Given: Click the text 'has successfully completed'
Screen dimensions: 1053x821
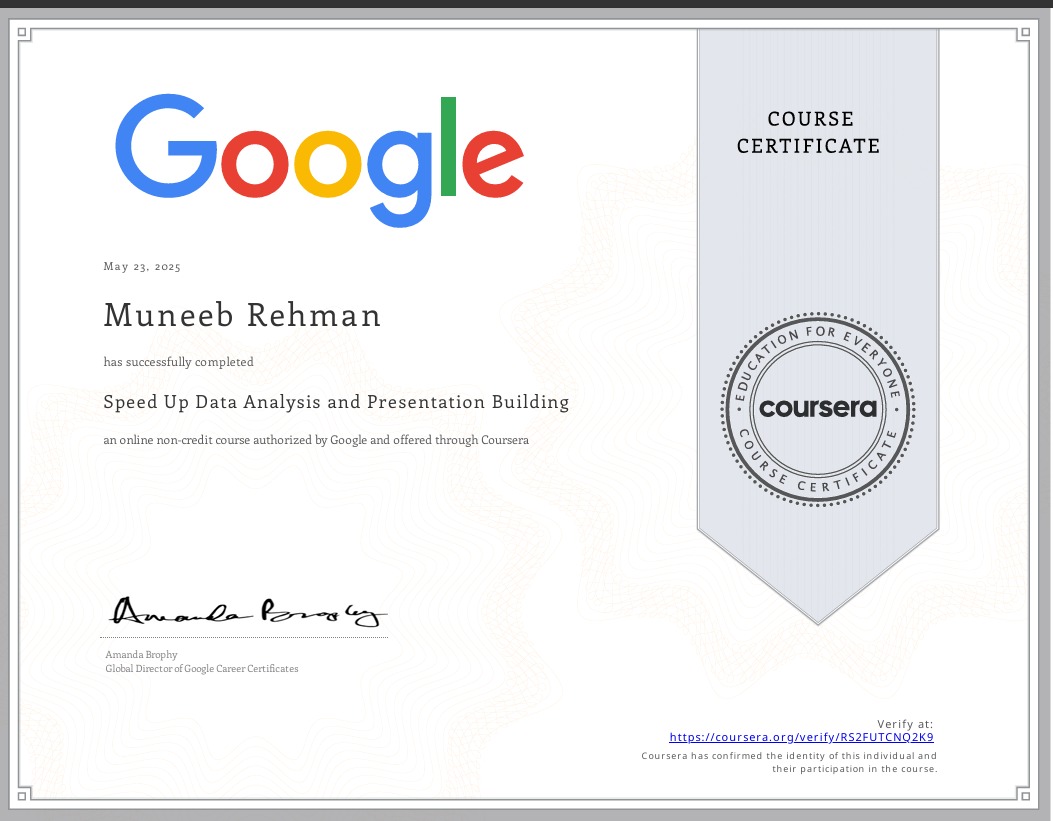Looking at the screenshot, I should (179, 362).
